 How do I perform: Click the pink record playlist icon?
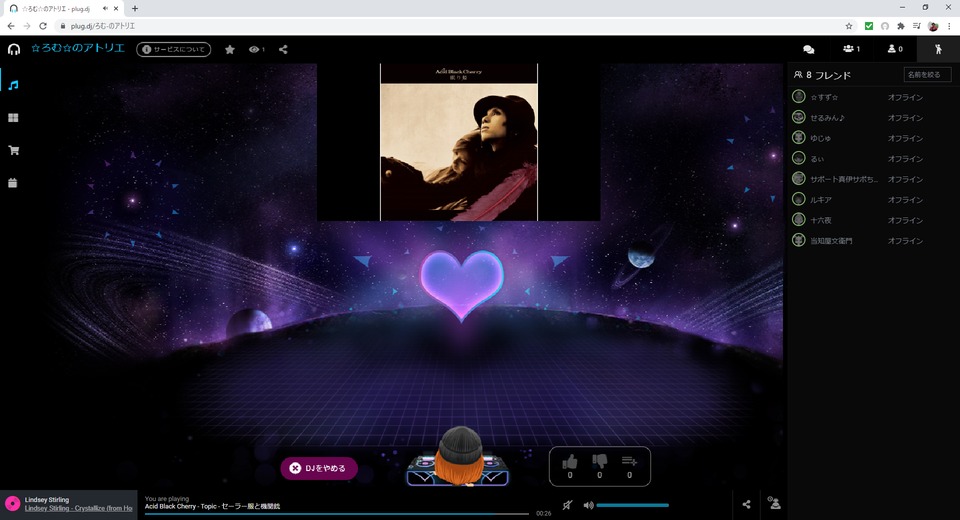click(x=13, y=504)
